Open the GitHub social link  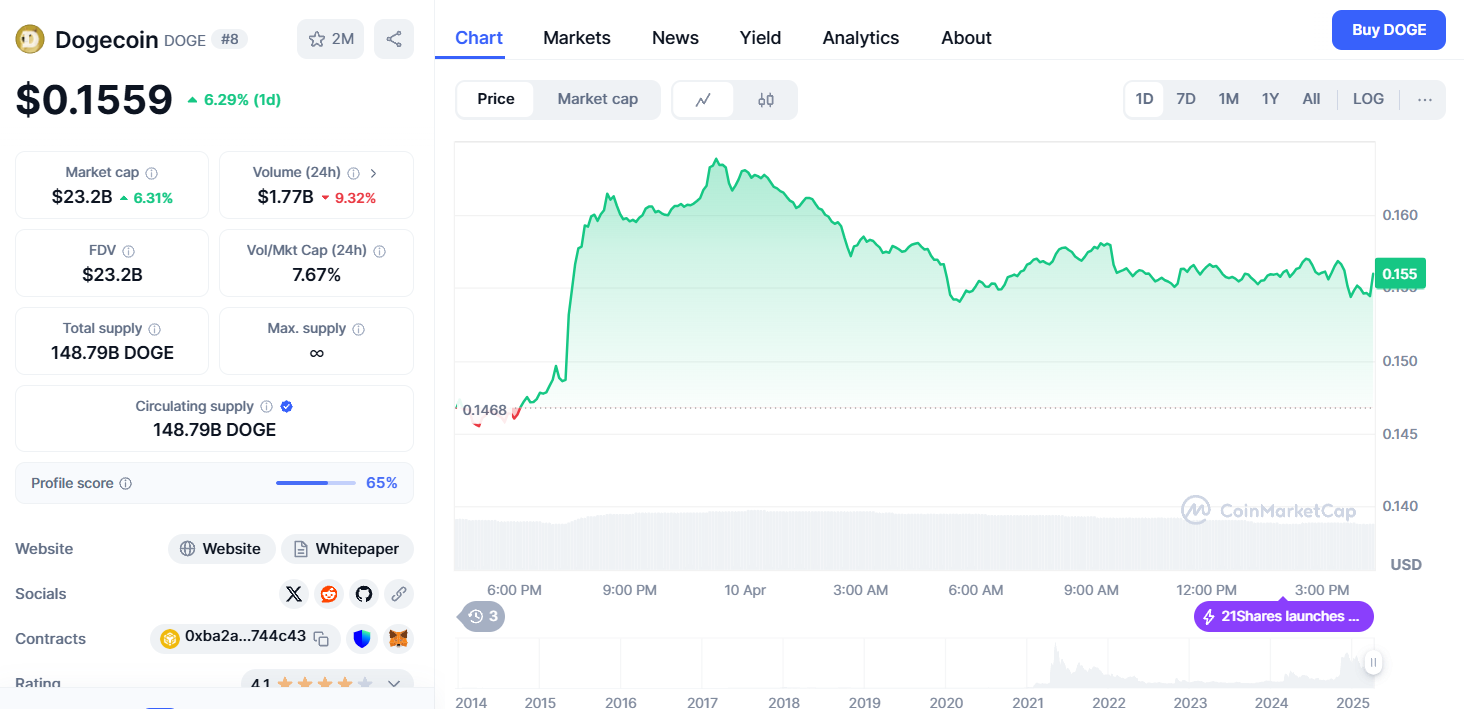[364, 594]
